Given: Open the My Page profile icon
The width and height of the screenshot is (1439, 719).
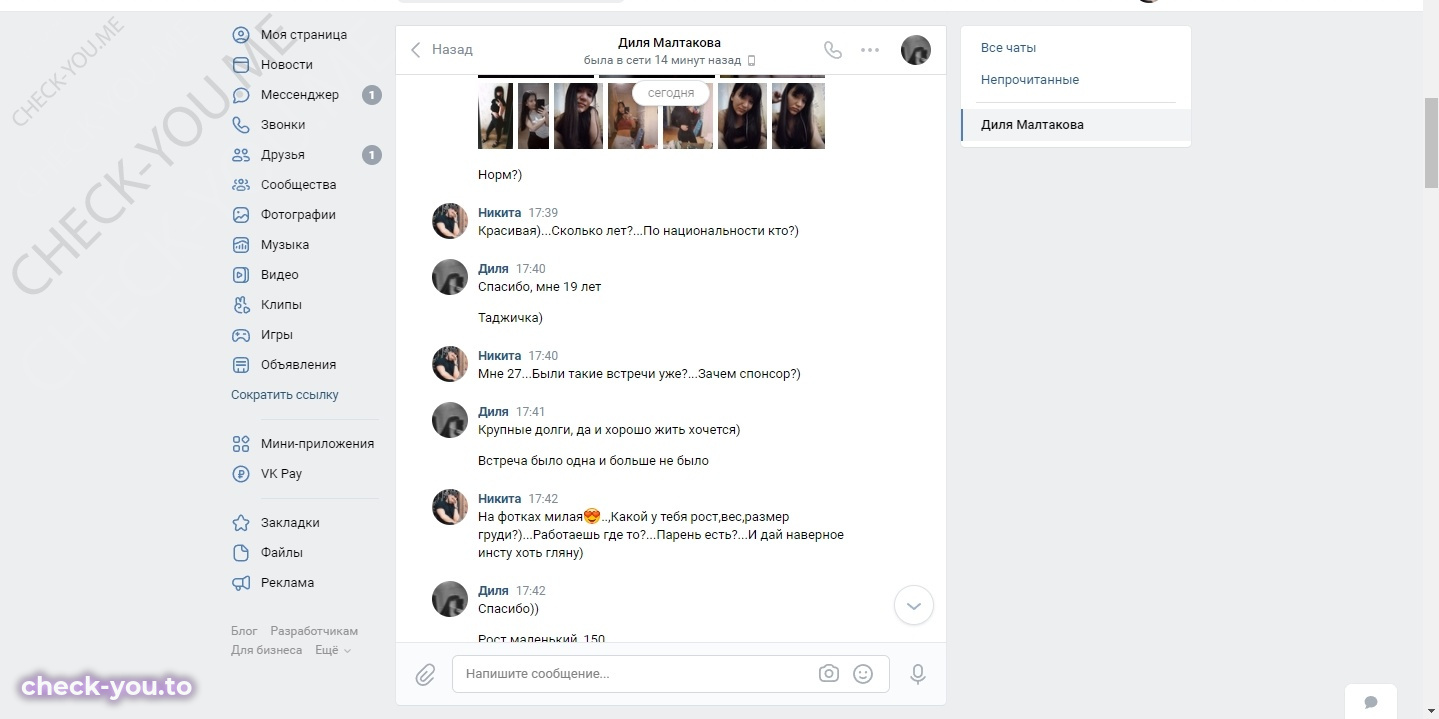Looking at the screenshot, I should 241,35.
